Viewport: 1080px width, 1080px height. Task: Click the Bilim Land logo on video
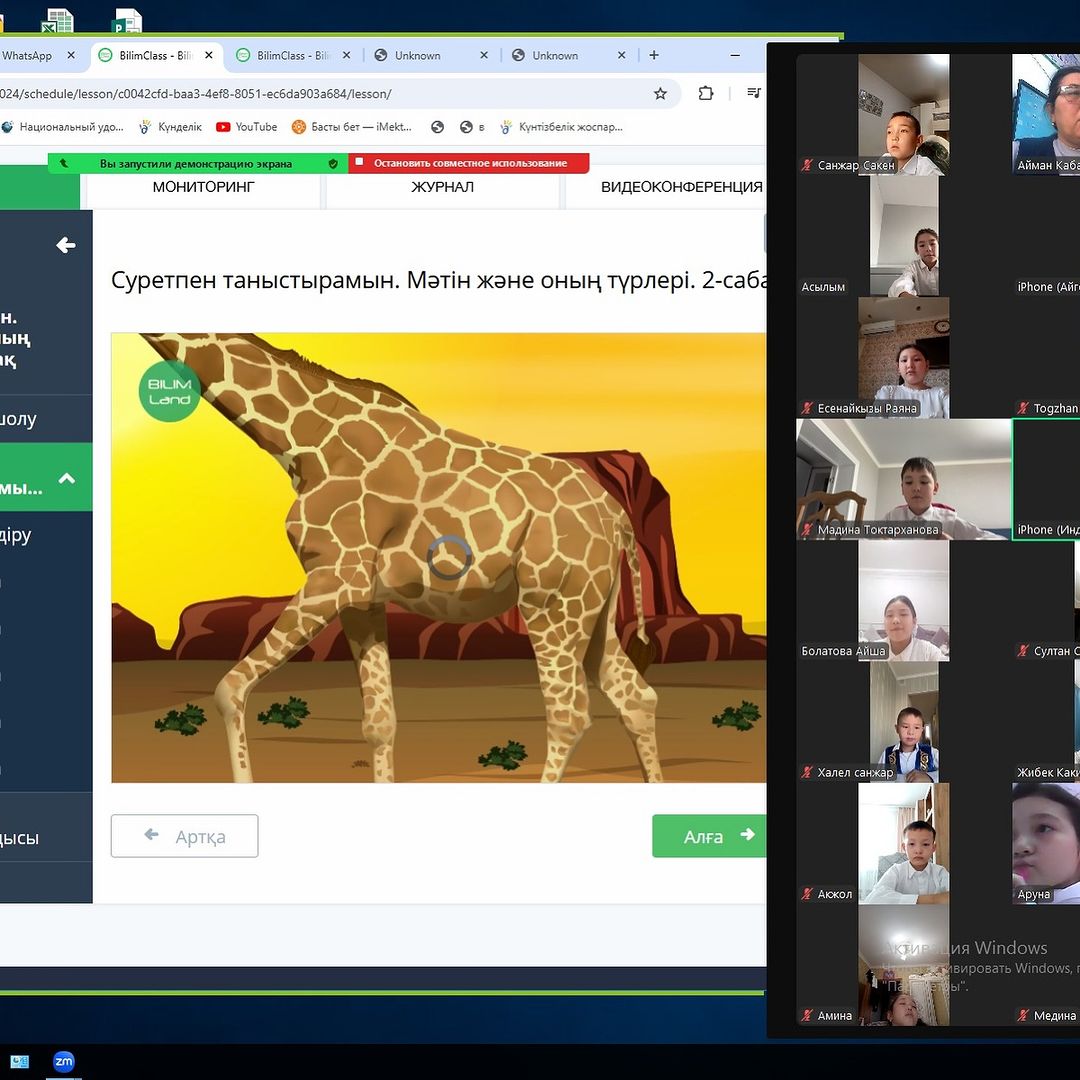169,391
